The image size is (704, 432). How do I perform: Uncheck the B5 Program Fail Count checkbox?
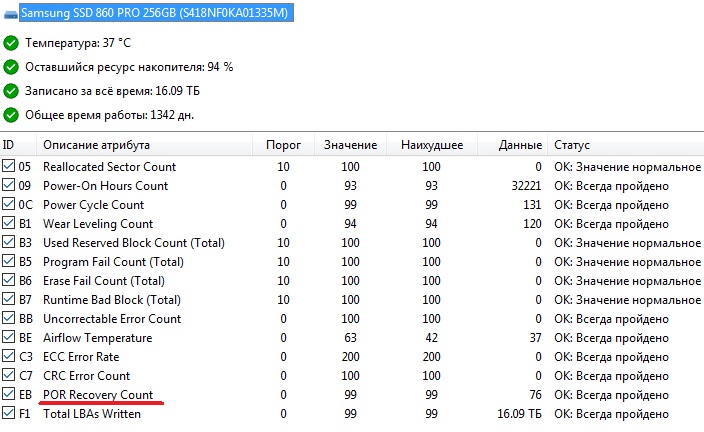pos(8,261)
